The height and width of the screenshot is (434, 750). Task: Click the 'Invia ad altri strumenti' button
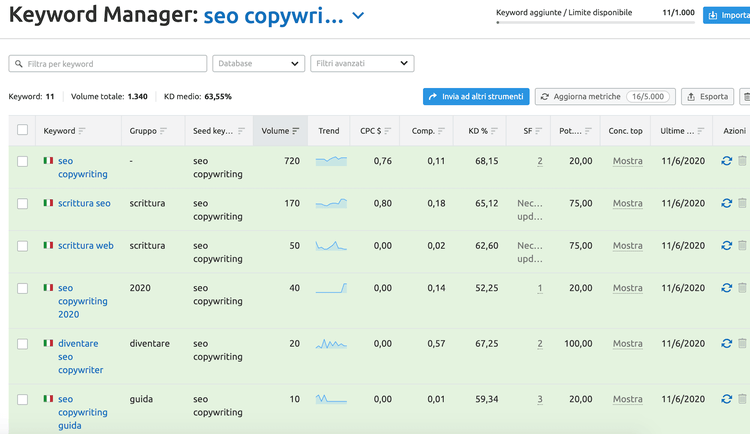coord(476,97)
